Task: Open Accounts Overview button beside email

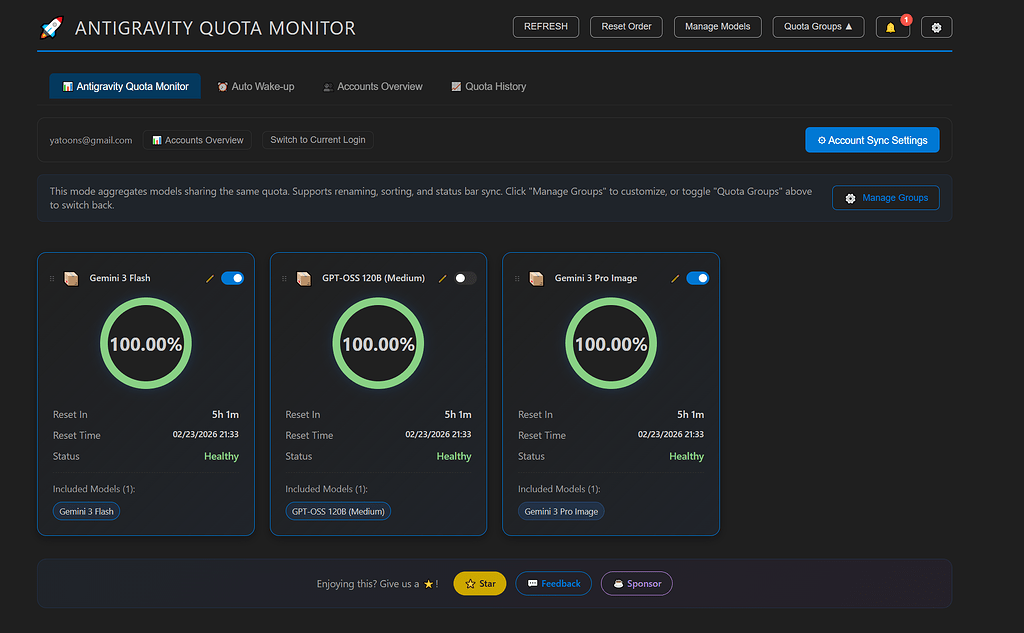Action: coord(197,140)
